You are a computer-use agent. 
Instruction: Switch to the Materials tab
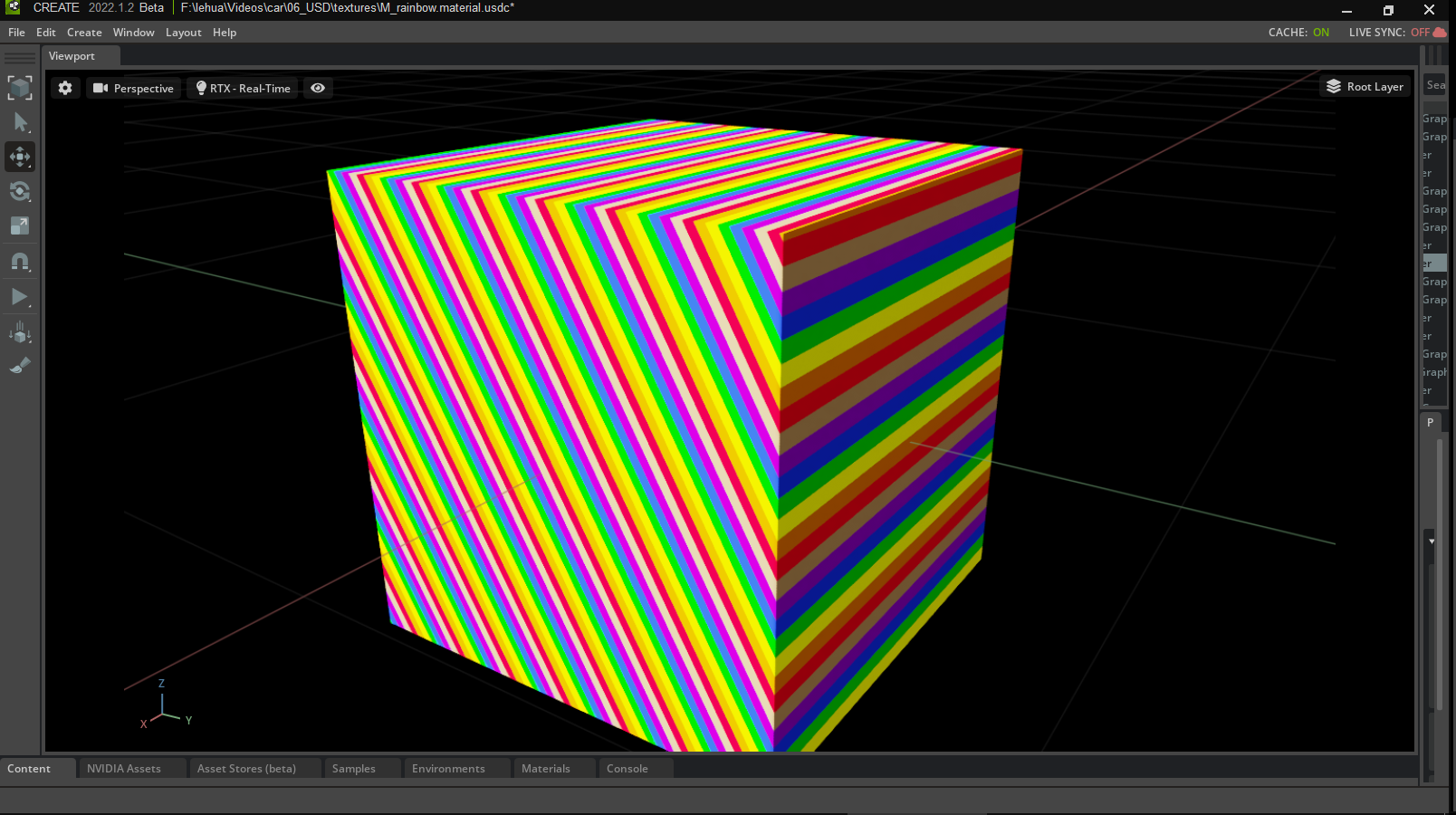tap(547, 768)
